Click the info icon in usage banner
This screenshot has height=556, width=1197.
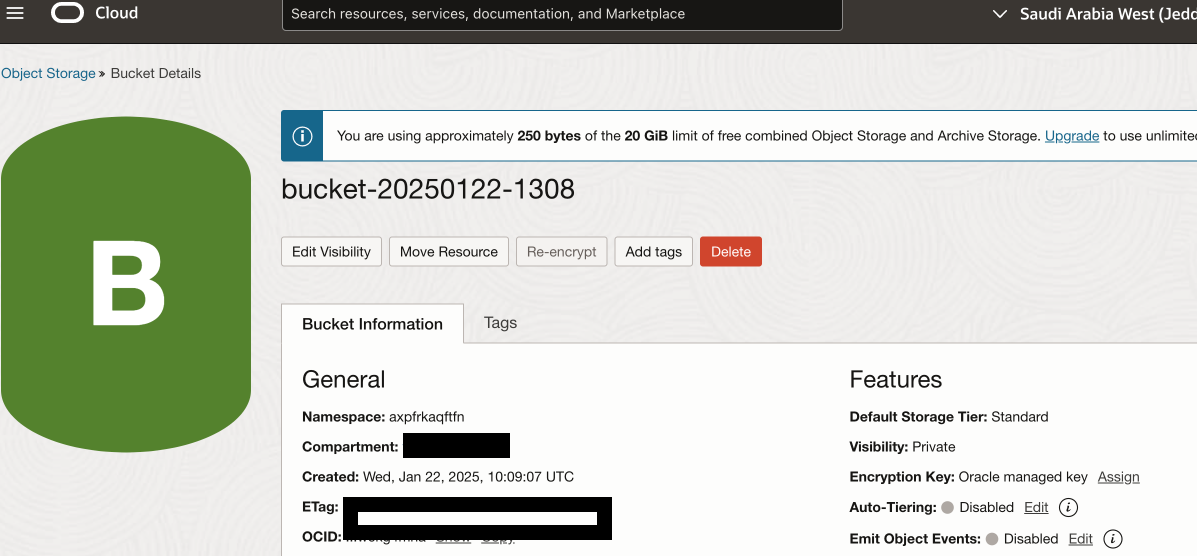302,136
